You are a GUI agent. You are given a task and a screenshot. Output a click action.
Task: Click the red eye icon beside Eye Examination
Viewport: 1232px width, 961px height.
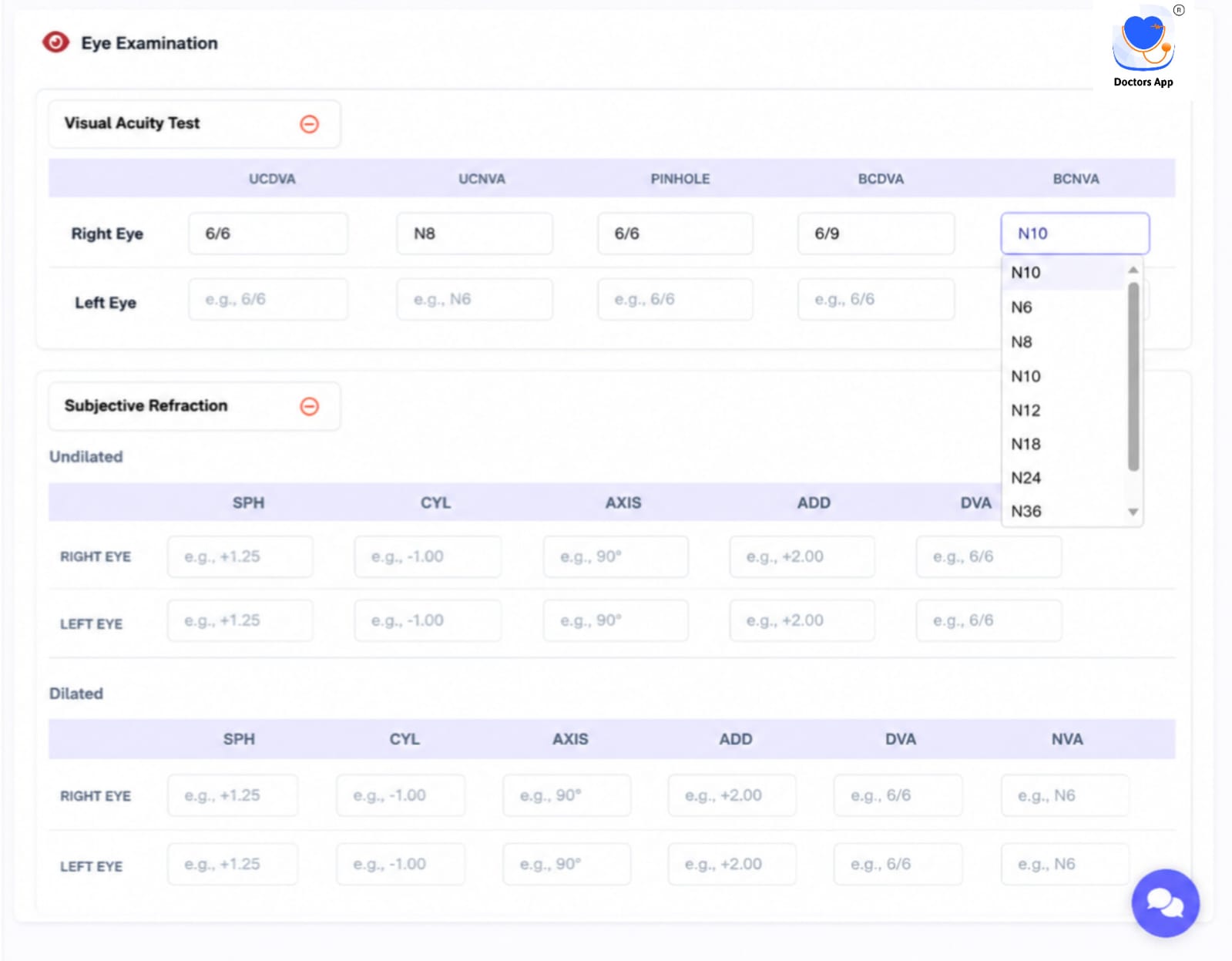pyautogui.click(x=55, y=42)
